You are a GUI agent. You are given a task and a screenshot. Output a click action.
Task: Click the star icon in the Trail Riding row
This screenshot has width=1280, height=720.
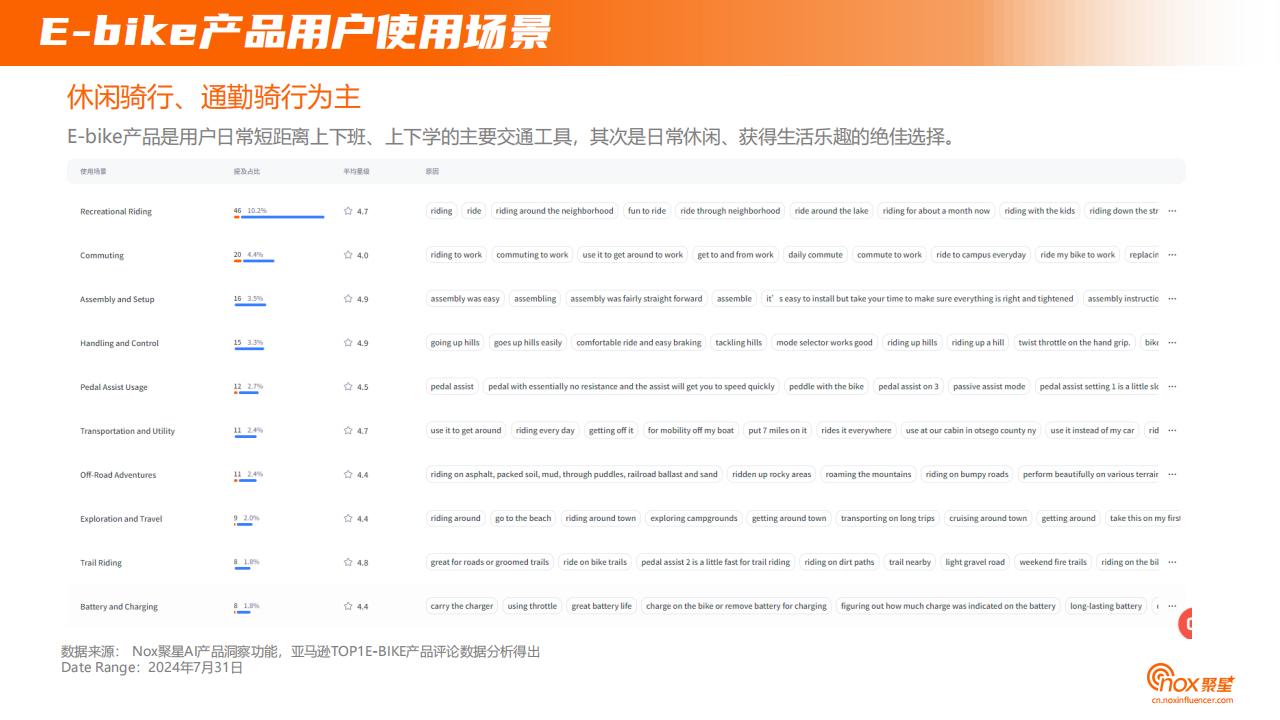point(348,563)
